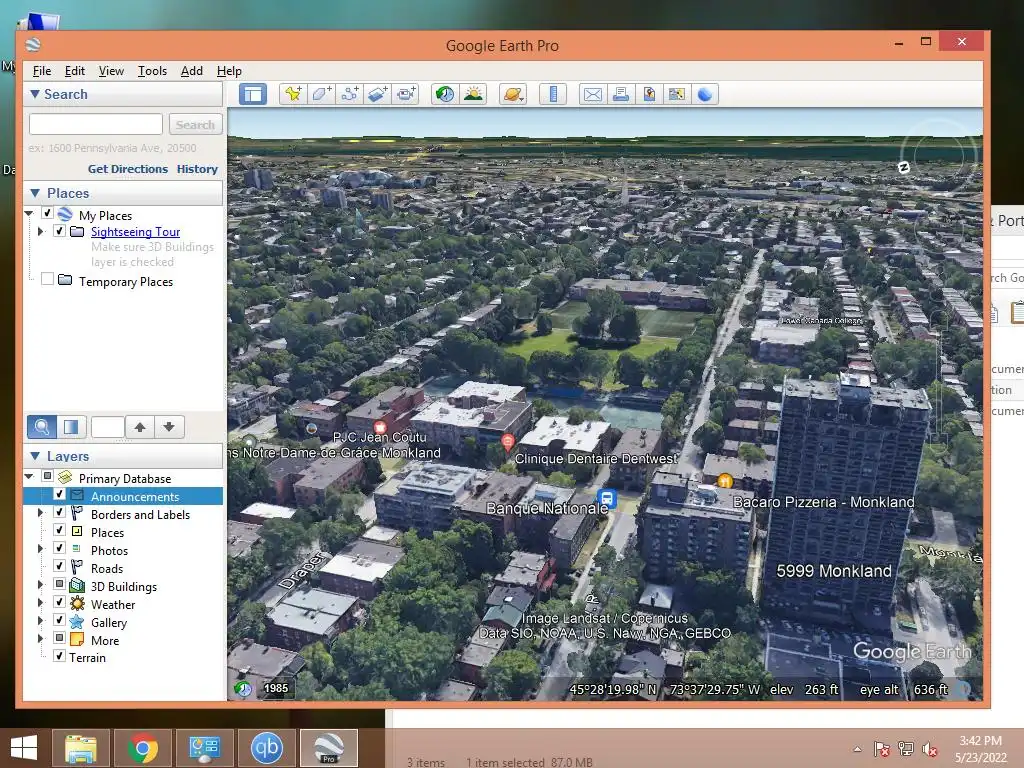The image size is (1024, 768).
Task: Add a placemark with the pushpin tool
Action: click(293, 94)
